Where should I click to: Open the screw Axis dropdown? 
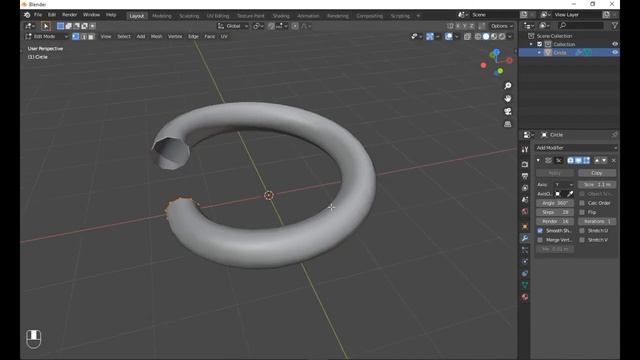pyautogui.click(x=564, y=184)
